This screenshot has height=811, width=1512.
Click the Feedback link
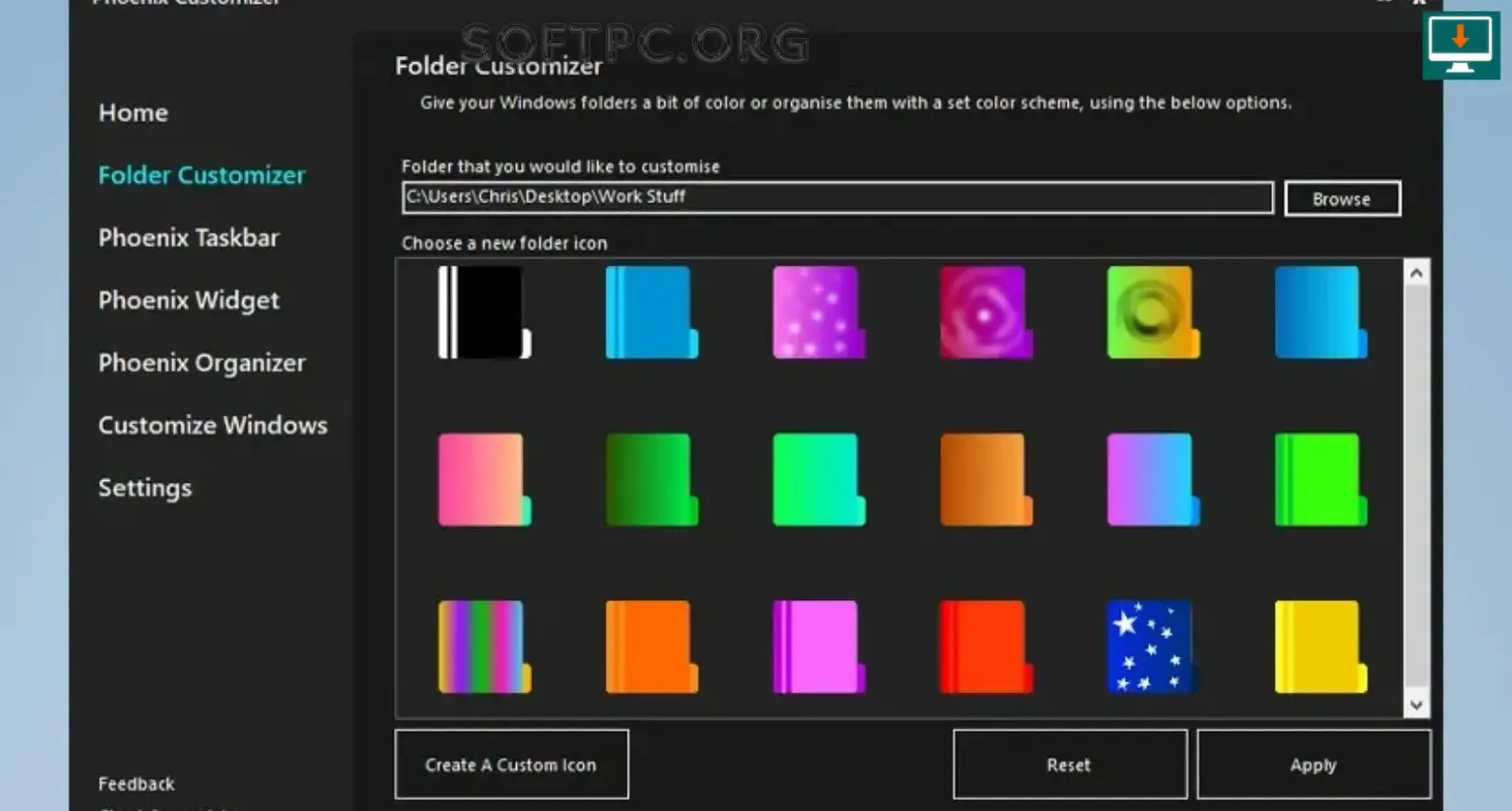click(136, 784)
